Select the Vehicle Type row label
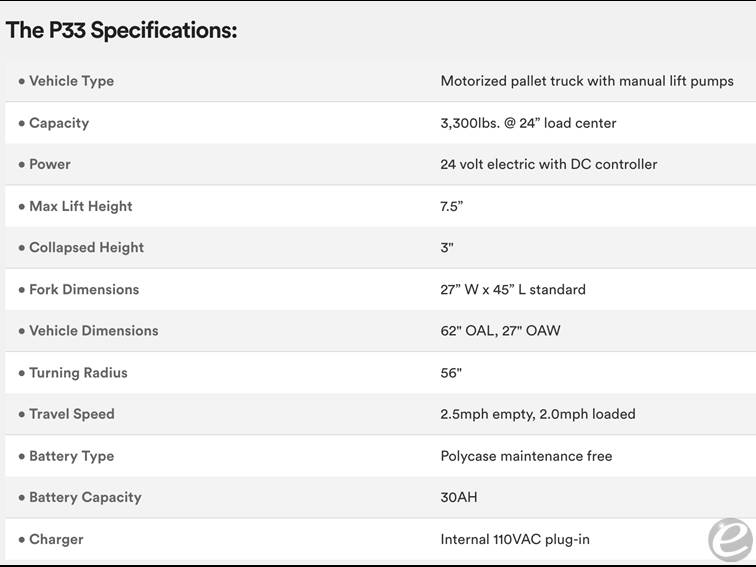Image resolution: width=756 pixels, height=567 pixels. [x=71, y=81]
